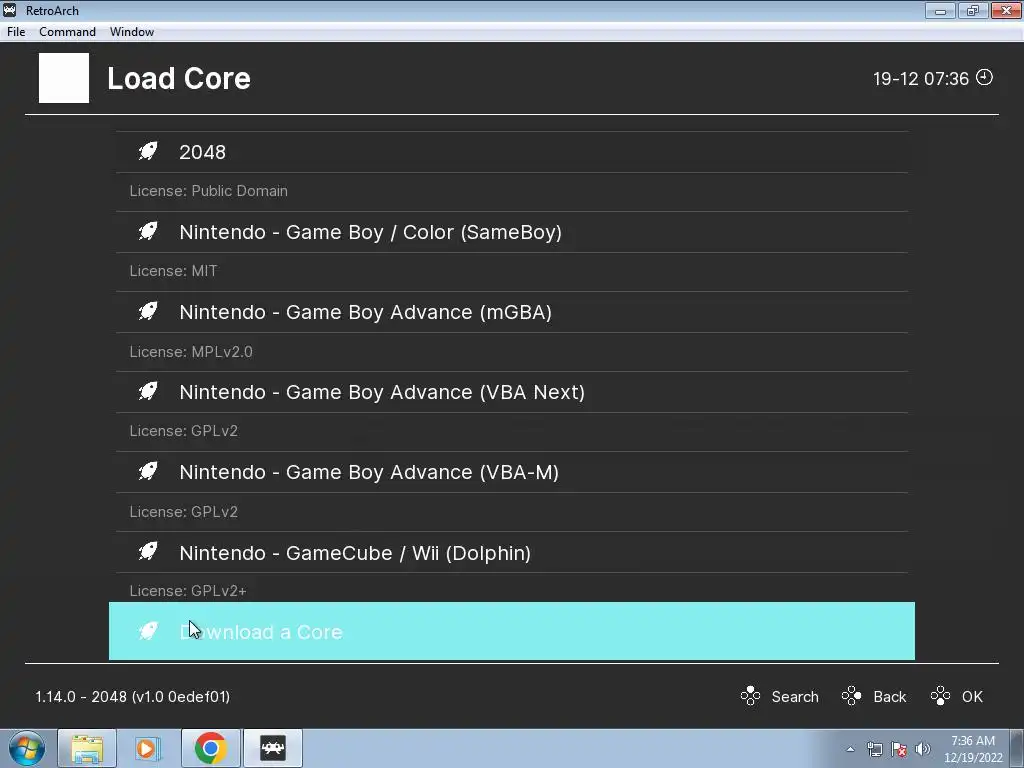This screenshot has height=768, width=1024.
Task: Click the License: GPLv2+ text
Action: point(188,590)
